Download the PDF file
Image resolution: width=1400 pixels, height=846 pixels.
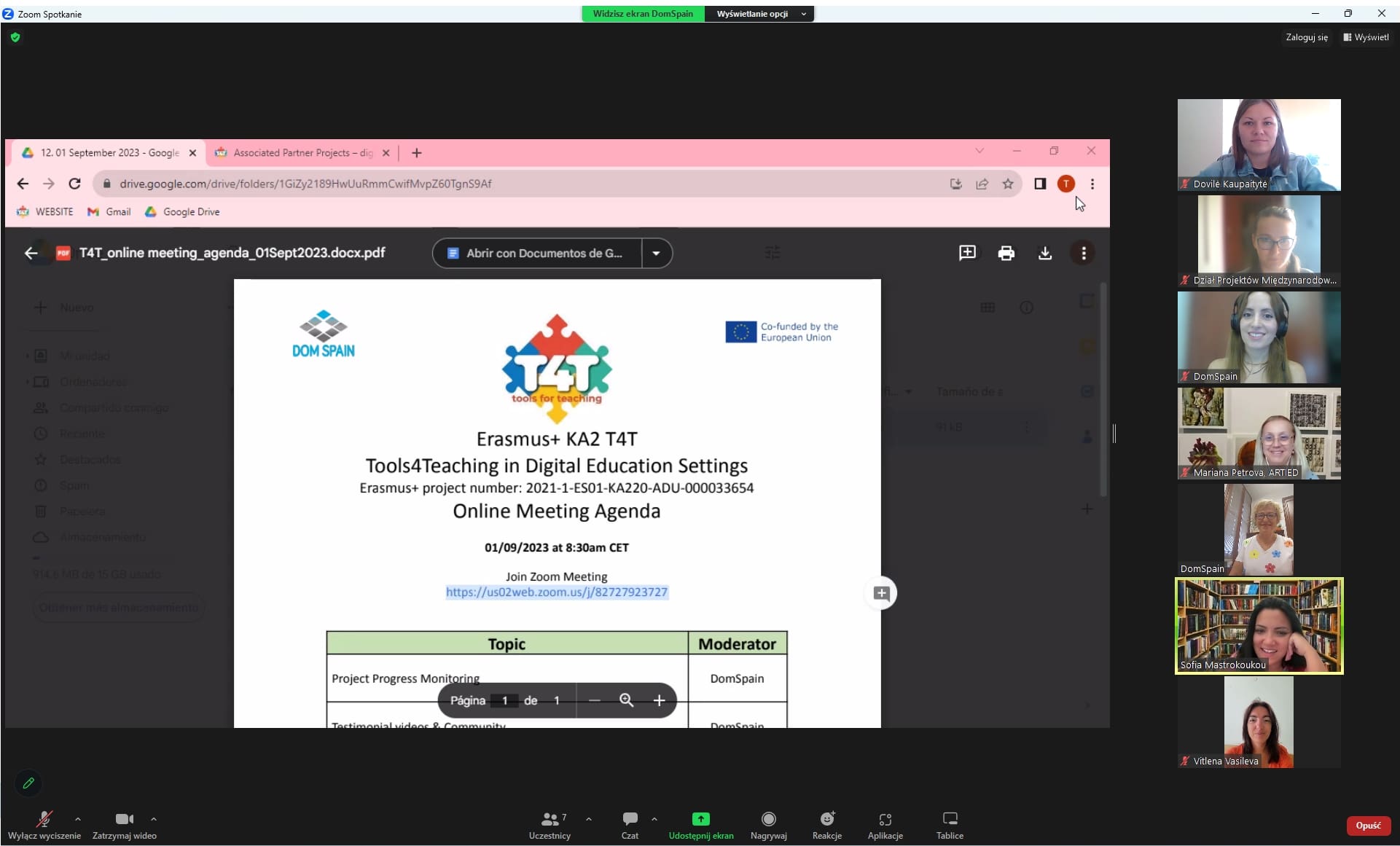(1044, 253)
